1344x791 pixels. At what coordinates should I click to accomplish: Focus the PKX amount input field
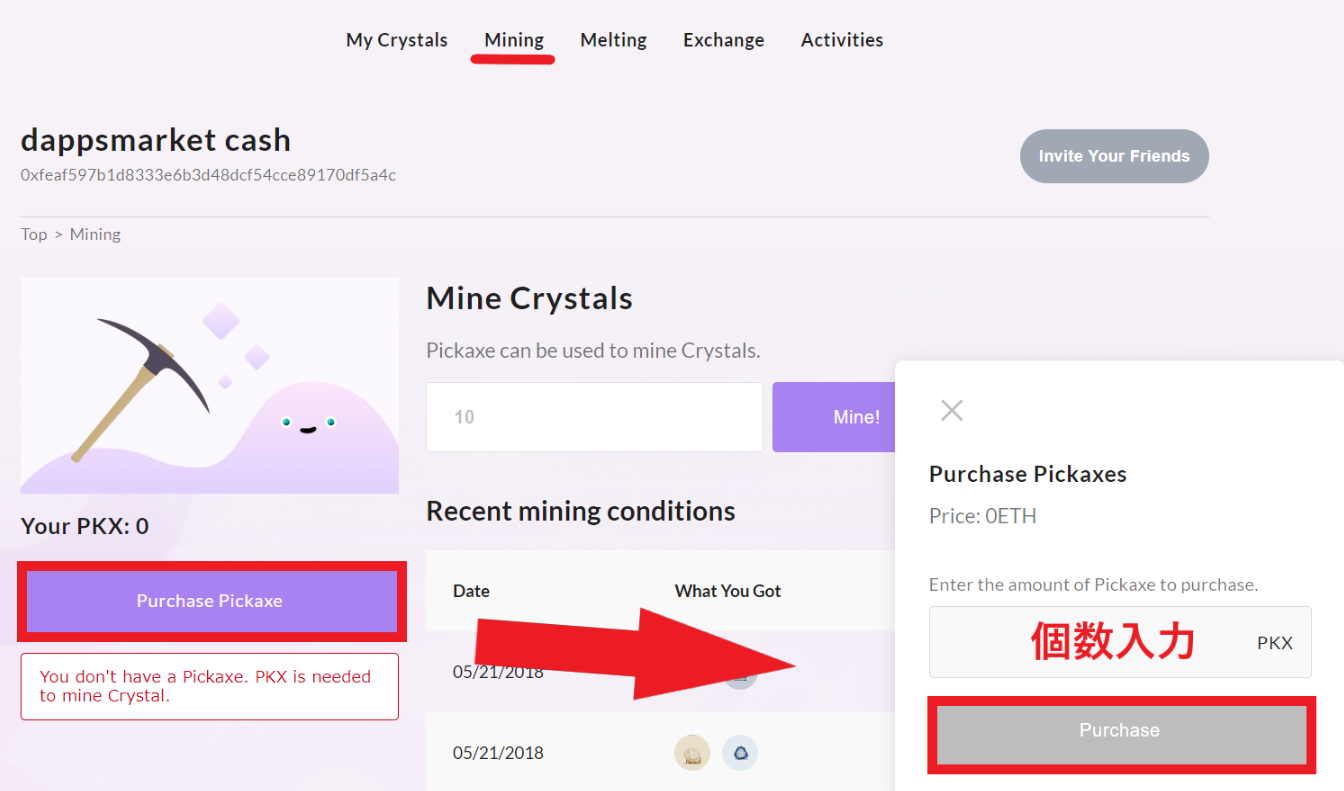(1120, 642)
